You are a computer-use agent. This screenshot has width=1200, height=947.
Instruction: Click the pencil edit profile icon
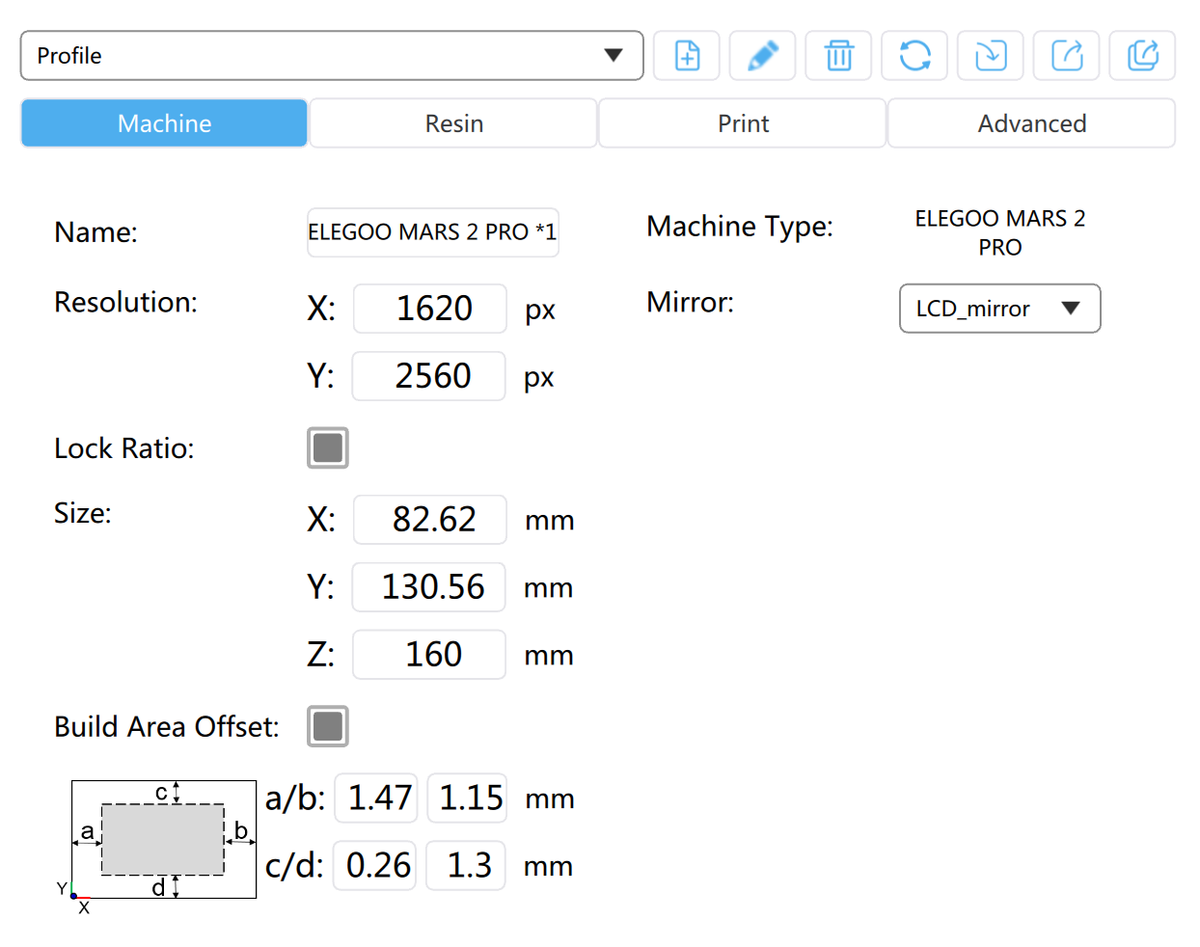(763, 56)
